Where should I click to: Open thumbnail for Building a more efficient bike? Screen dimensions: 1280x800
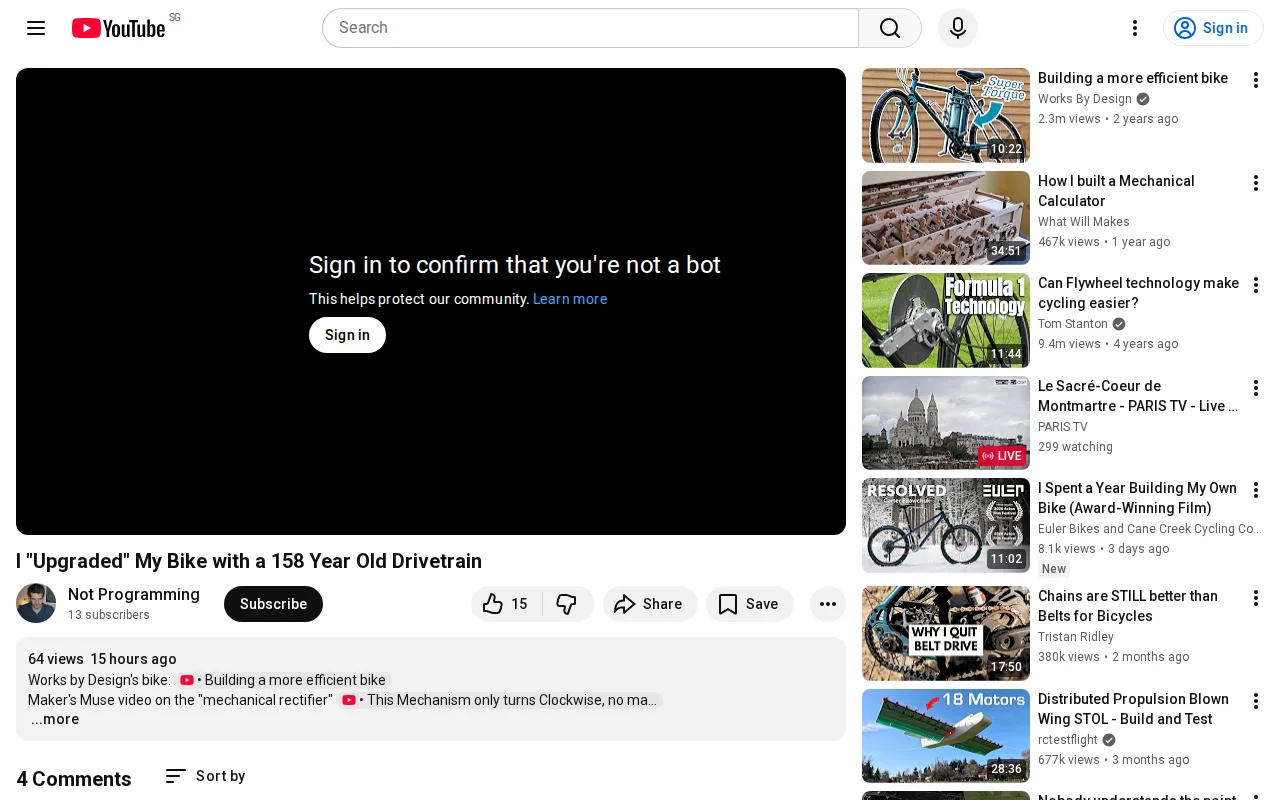(946, 115)
